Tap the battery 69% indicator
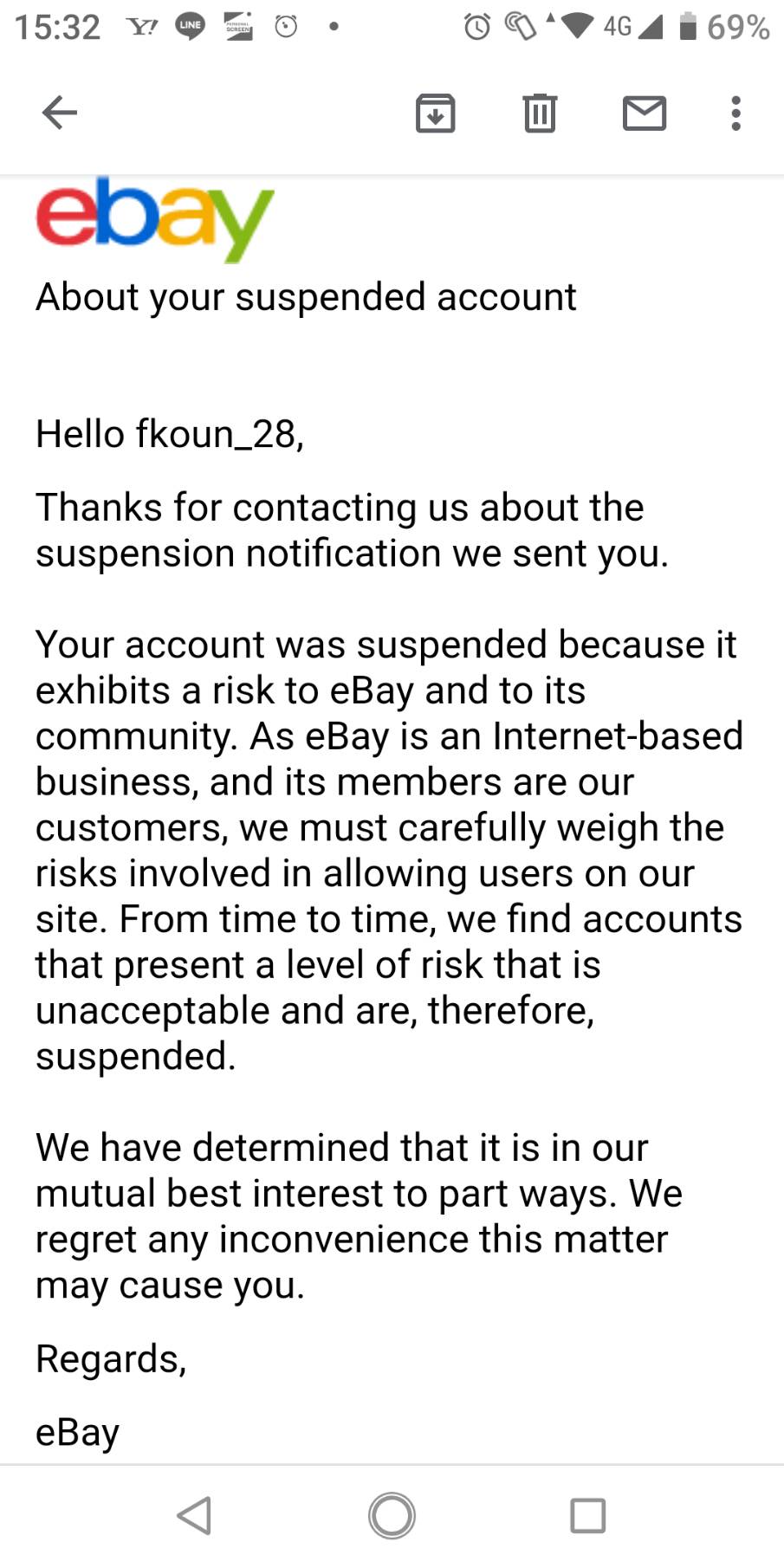Viewport: 784px width, 1568px height. (724, 27)
